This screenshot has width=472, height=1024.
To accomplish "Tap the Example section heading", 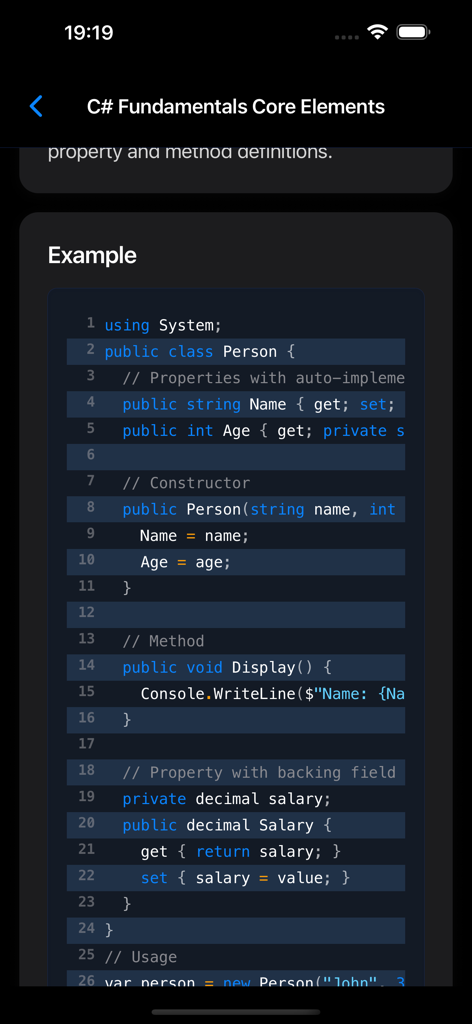I will (92, 255).
